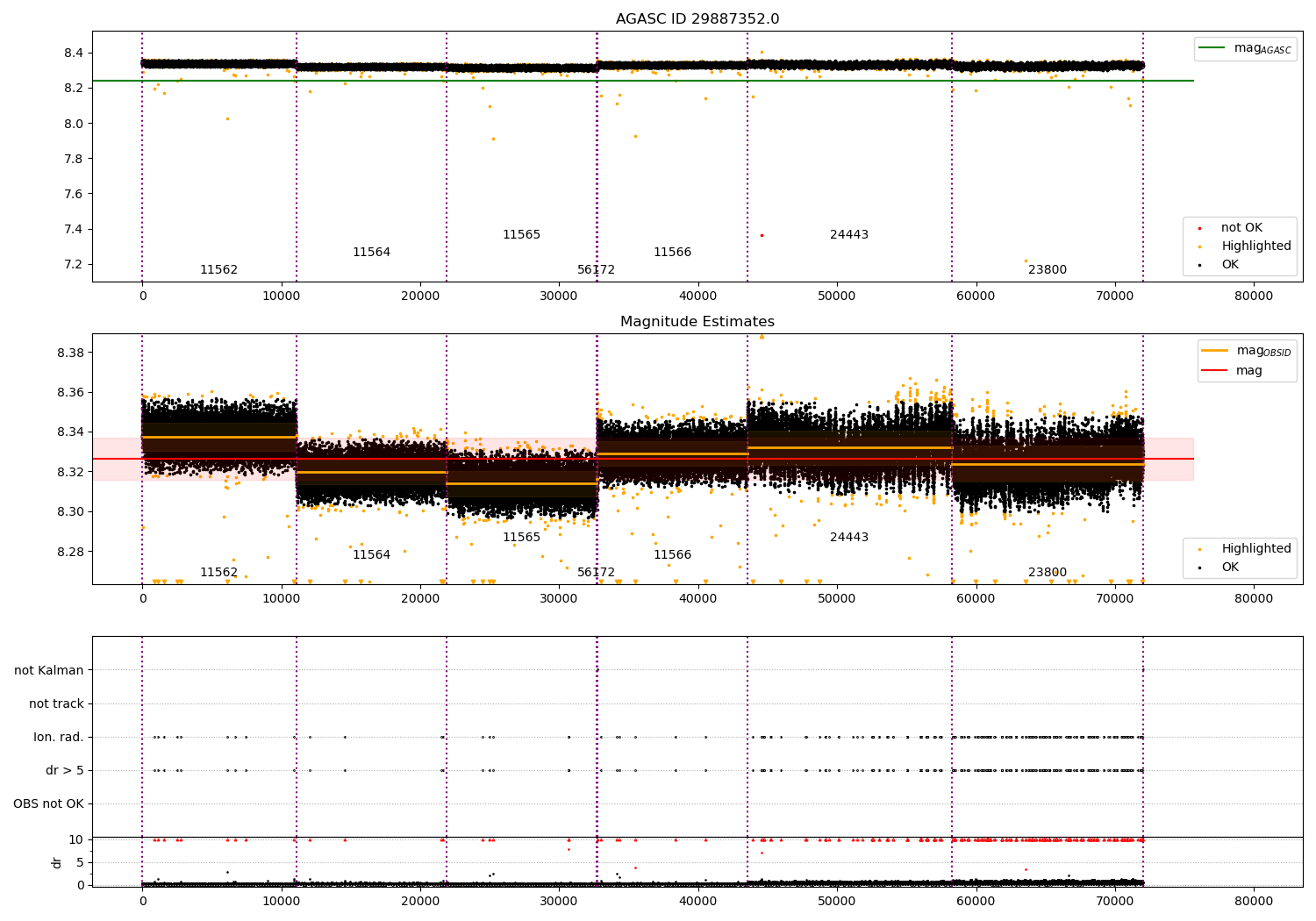The image size is (1316, 921).
Task: Click OBSID label 24443 in Magnitude Estimates plot
Action: click(x=849, y=538)
